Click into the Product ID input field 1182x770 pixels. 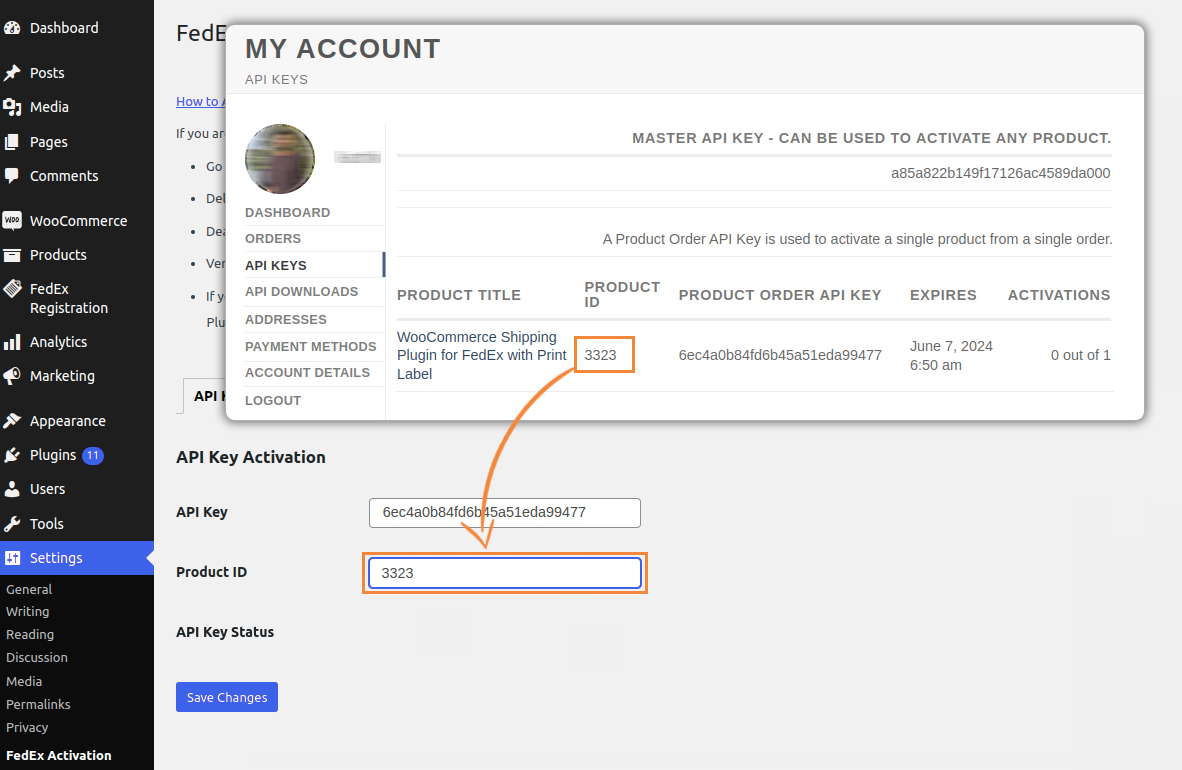tap(505, 573)
